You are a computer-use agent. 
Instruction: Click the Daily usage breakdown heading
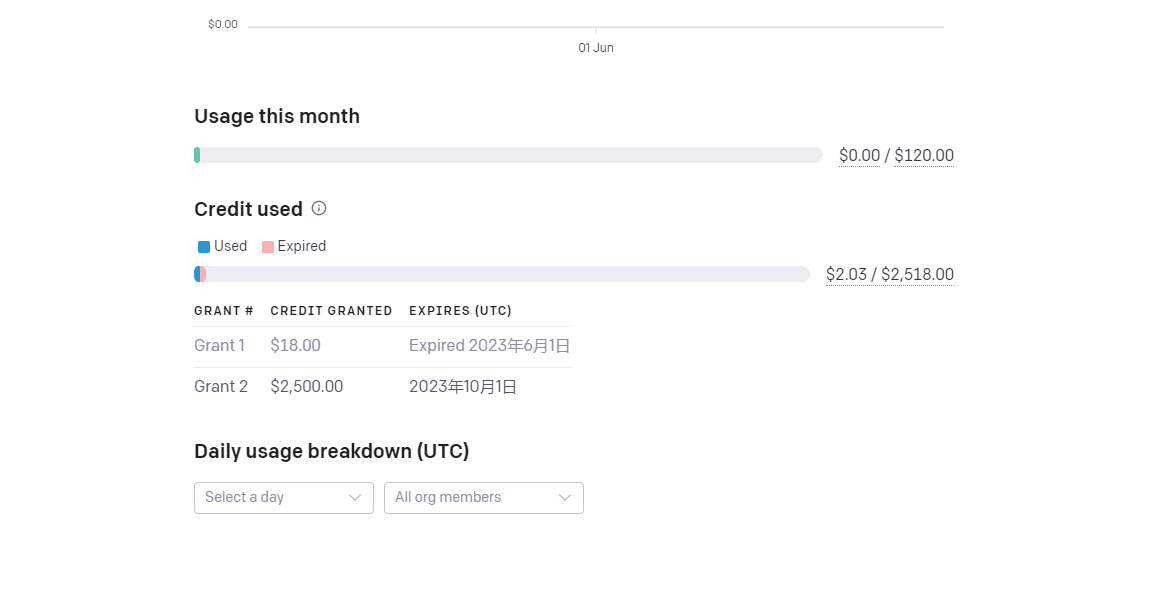click(x=331, y=451)
